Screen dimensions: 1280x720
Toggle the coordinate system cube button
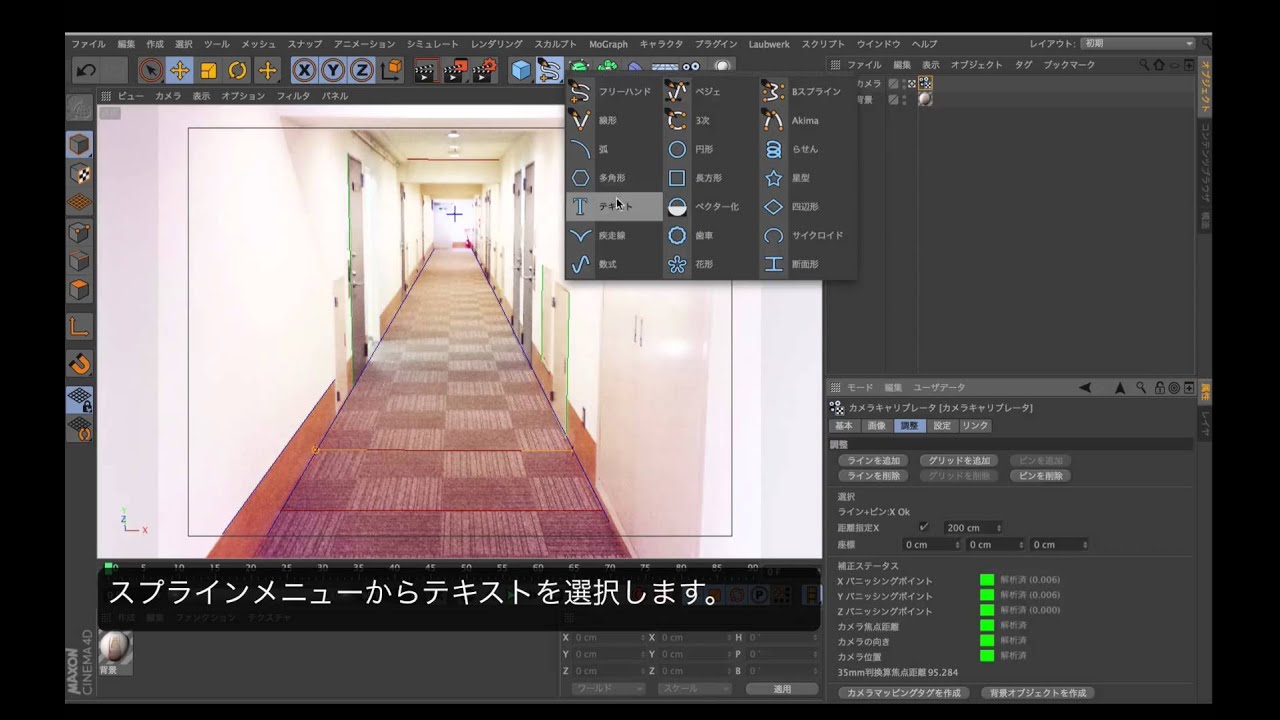pyautogui.click(x=391, y=70)
